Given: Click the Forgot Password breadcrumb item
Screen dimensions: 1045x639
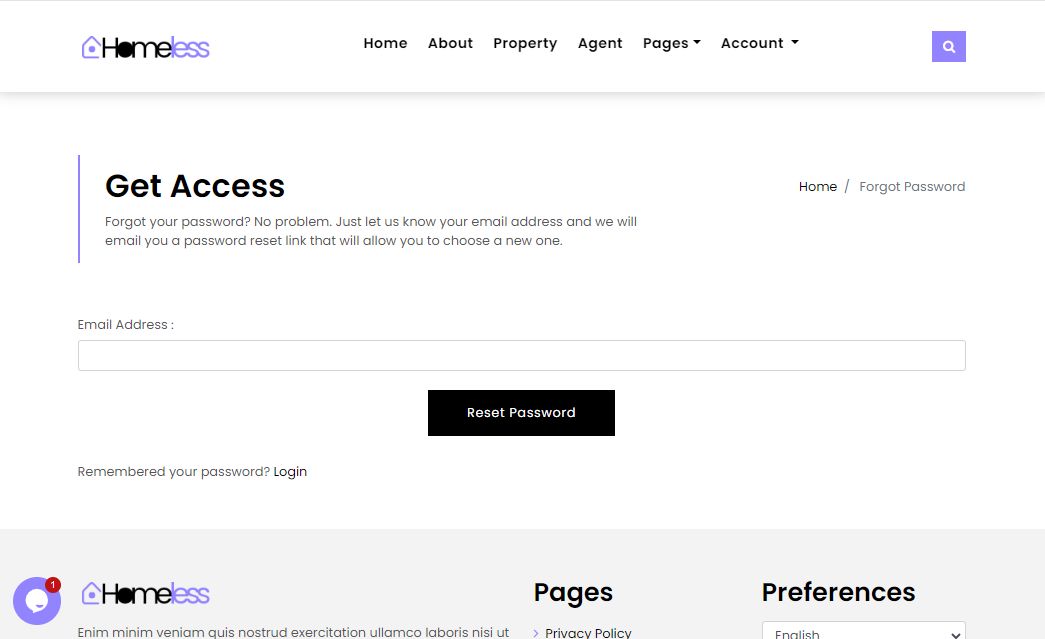Looking at the screenshot, I should [912, 187].
